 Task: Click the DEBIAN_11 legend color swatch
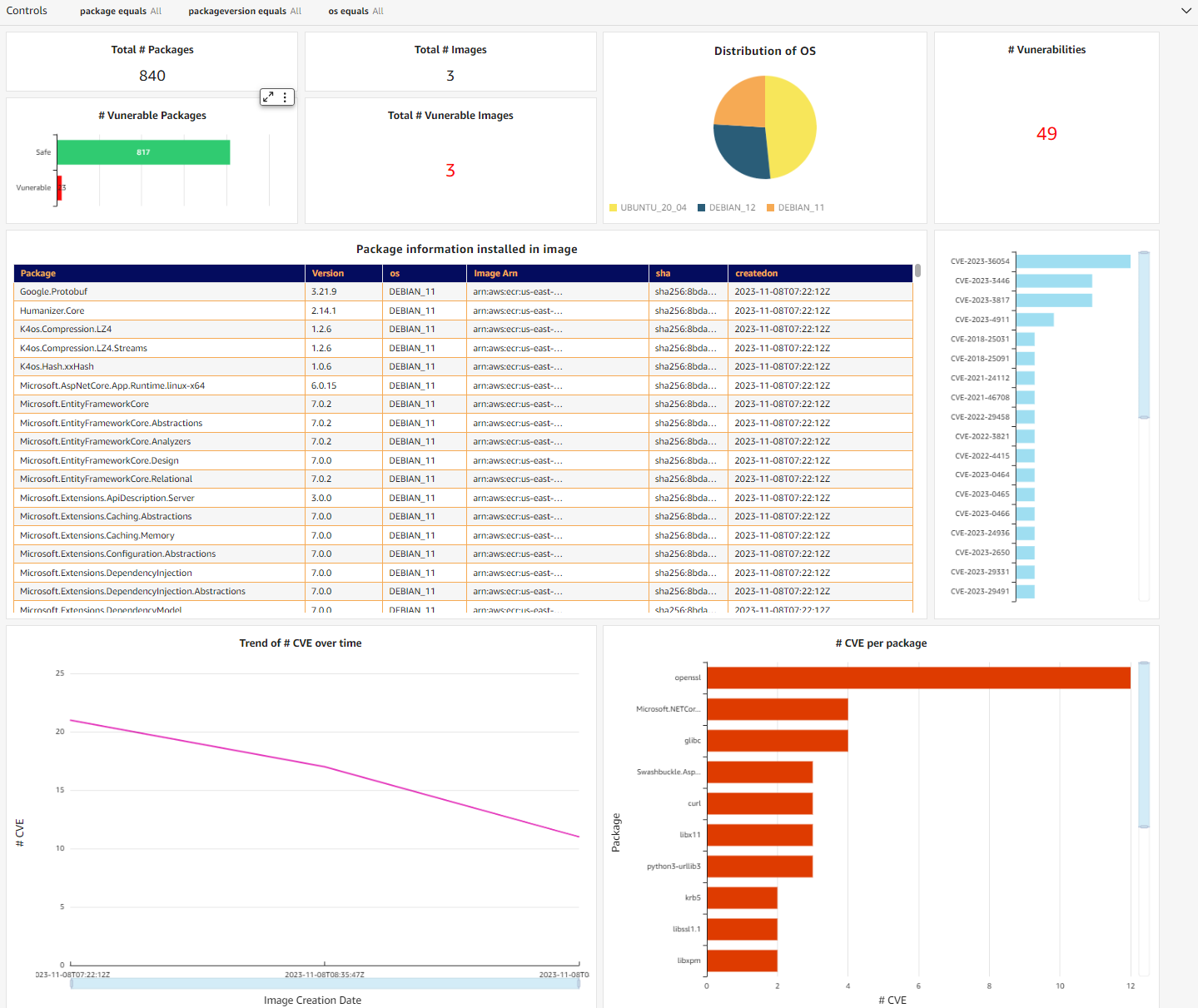click(770, 207)
